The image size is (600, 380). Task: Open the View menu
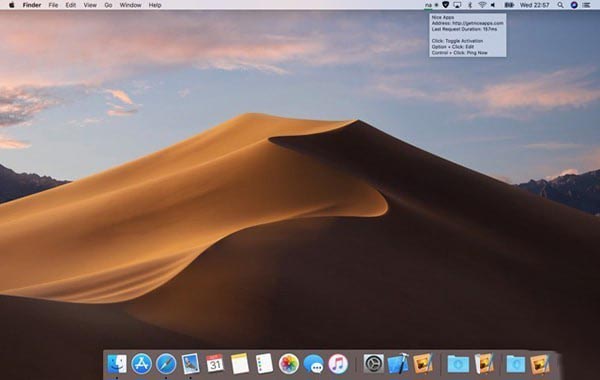point(90,5)
